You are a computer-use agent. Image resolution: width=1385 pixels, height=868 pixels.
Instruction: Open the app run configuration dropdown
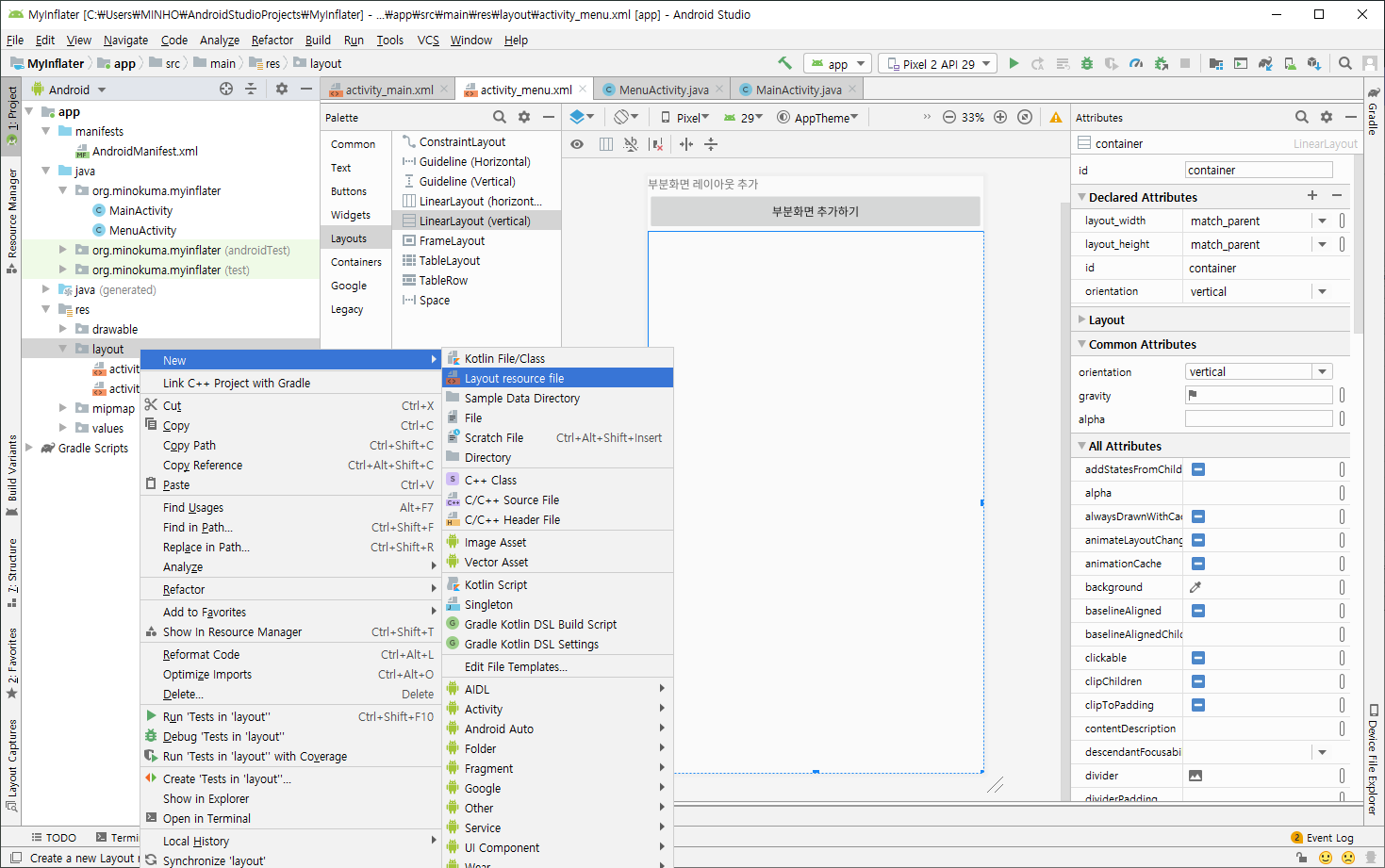tap(837, 64)
